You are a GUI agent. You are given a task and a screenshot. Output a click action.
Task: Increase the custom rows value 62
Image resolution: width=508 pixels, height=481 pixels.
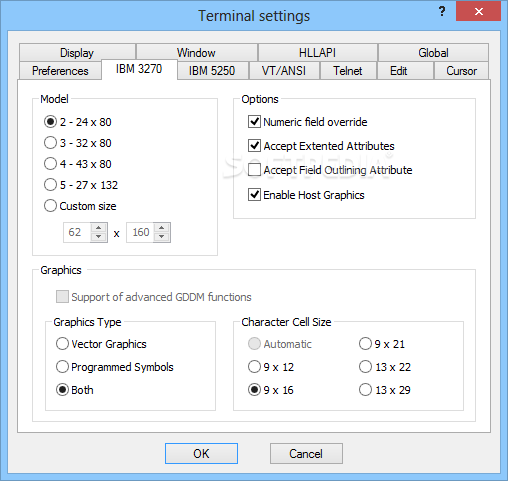pos(99,228)
